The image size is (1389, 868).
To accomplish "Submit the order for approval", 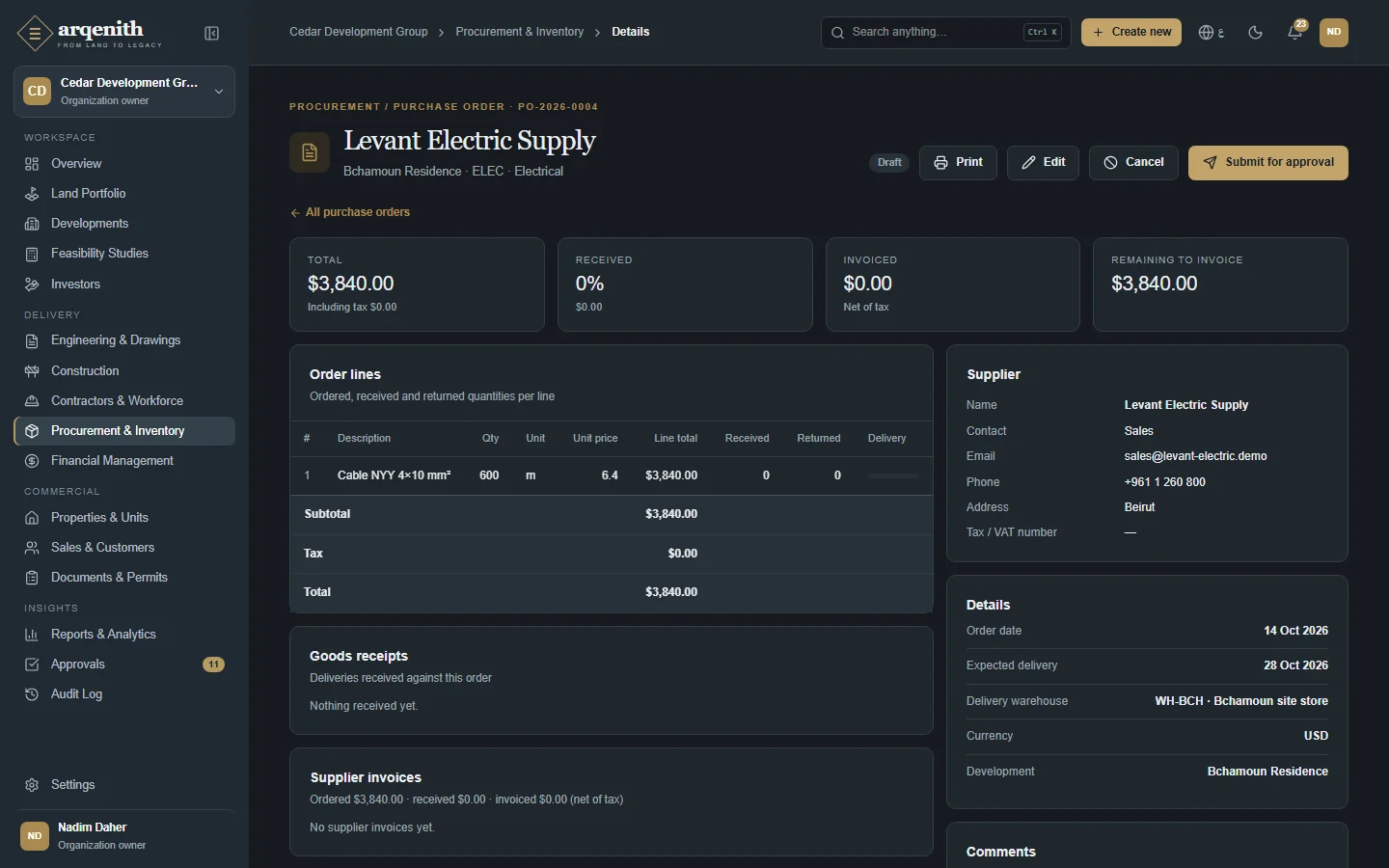I will (1268, 163).
